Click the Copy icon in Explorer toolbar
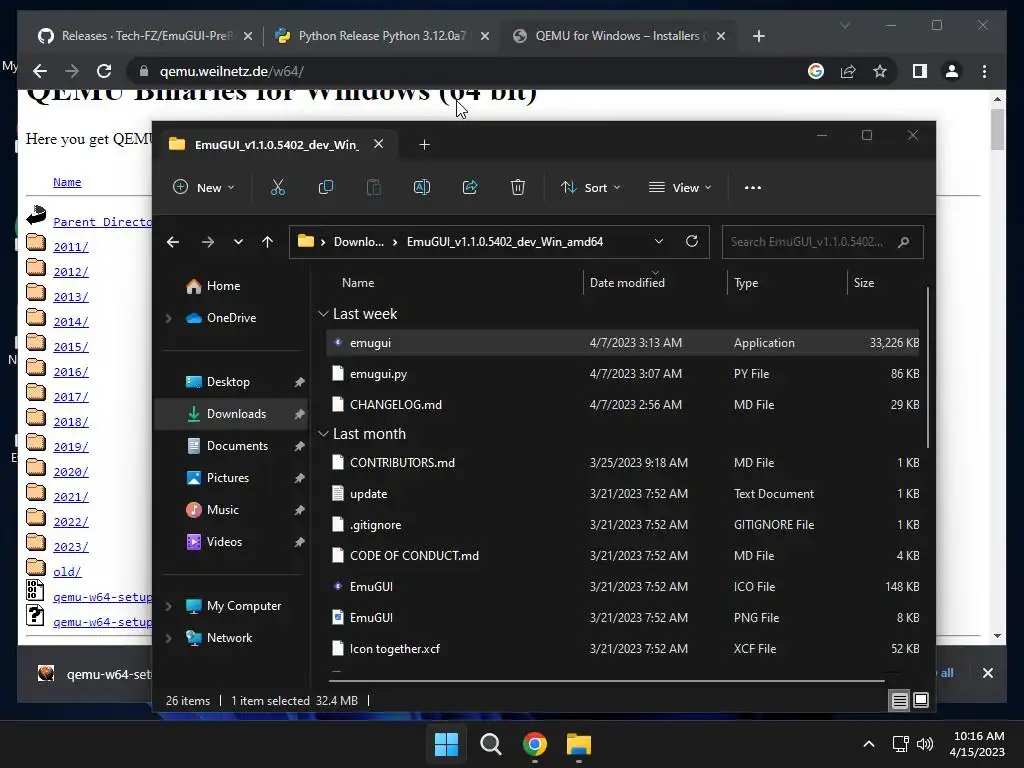 pos(325,187)
